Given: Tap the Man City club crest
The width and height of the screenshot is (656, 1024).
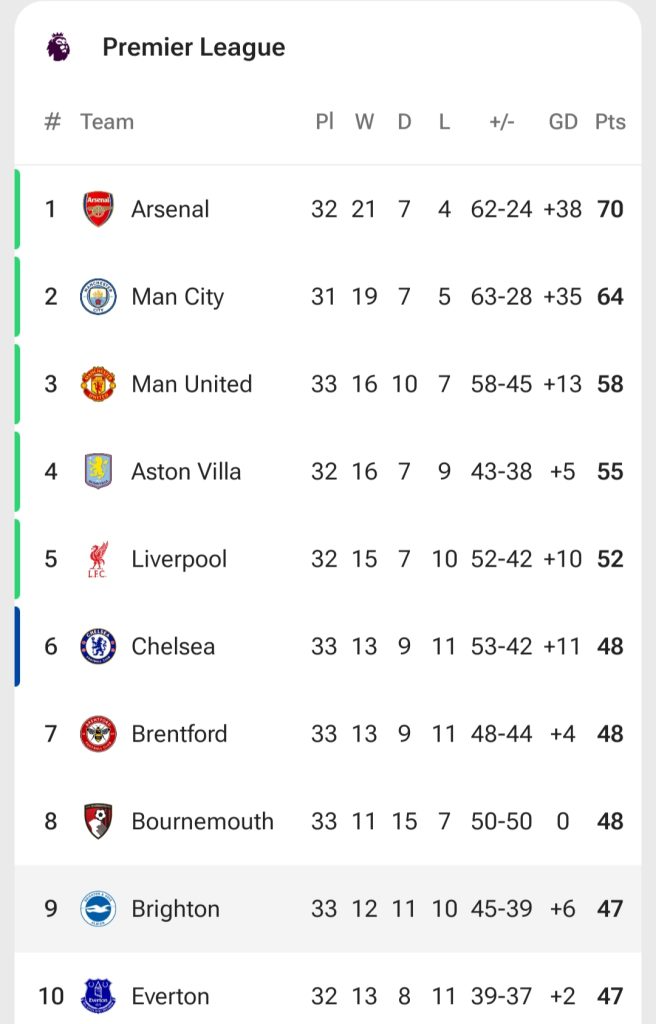Looking at the screenshot, I should [98, 297].
